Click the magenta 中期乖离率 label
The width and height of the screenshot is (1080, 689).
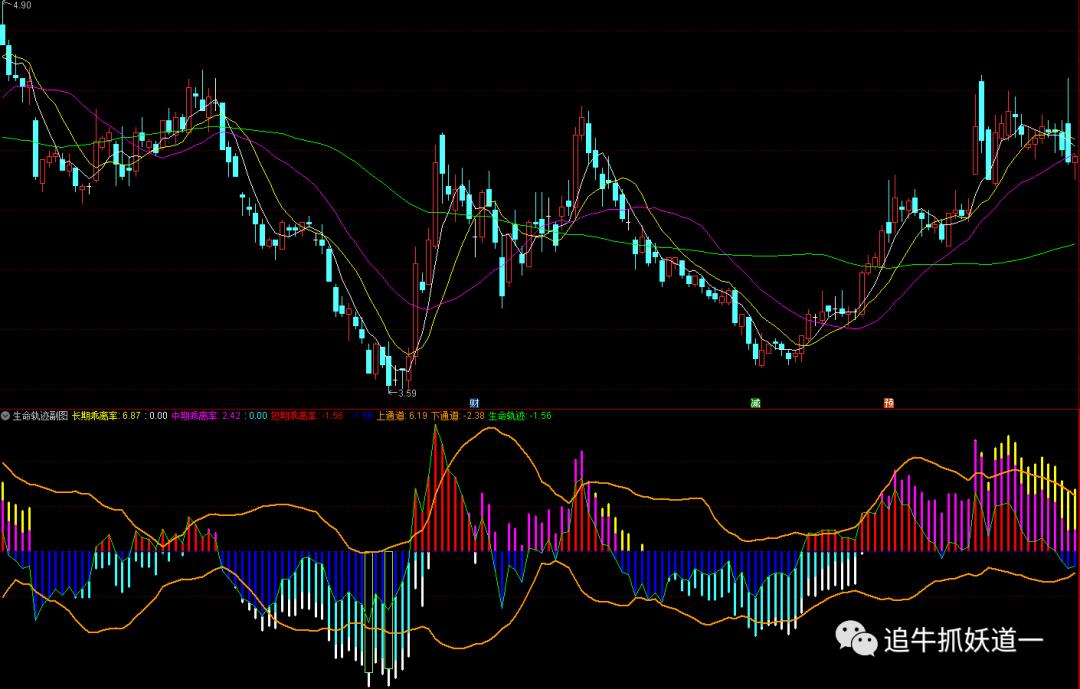click(195, 415)
